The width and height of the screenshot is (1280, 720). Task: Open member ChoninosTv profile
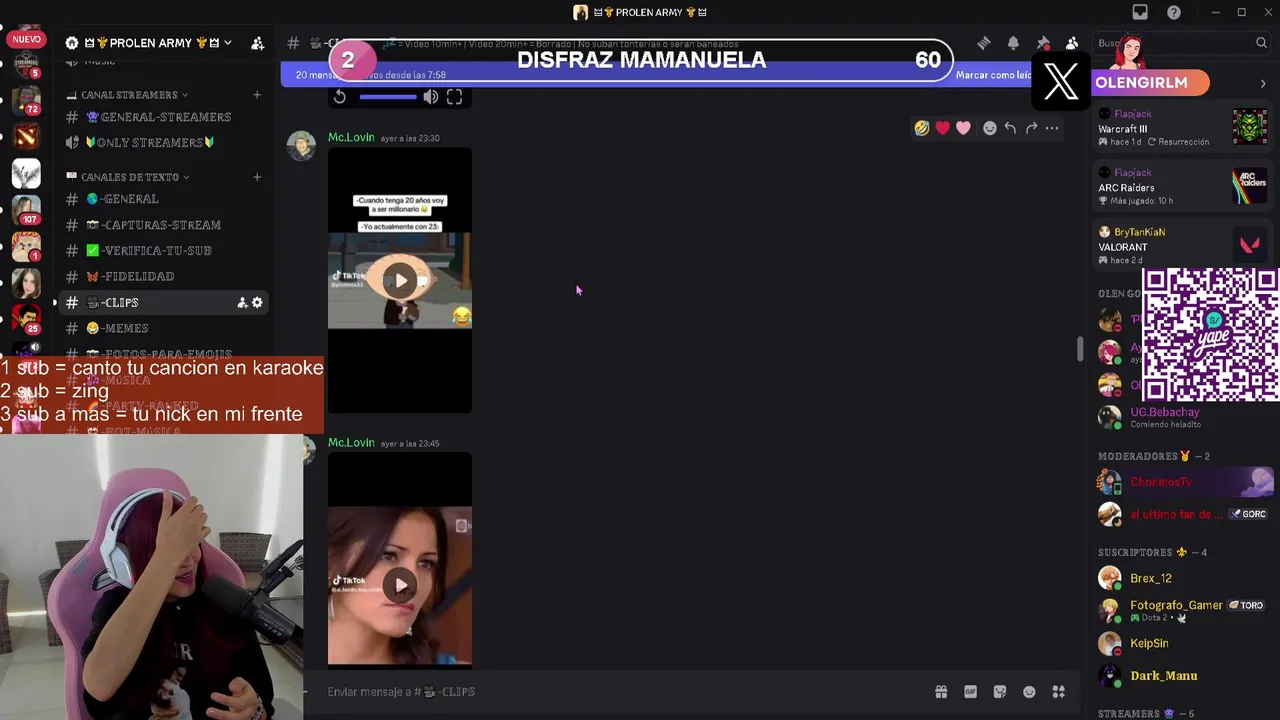1183,482
